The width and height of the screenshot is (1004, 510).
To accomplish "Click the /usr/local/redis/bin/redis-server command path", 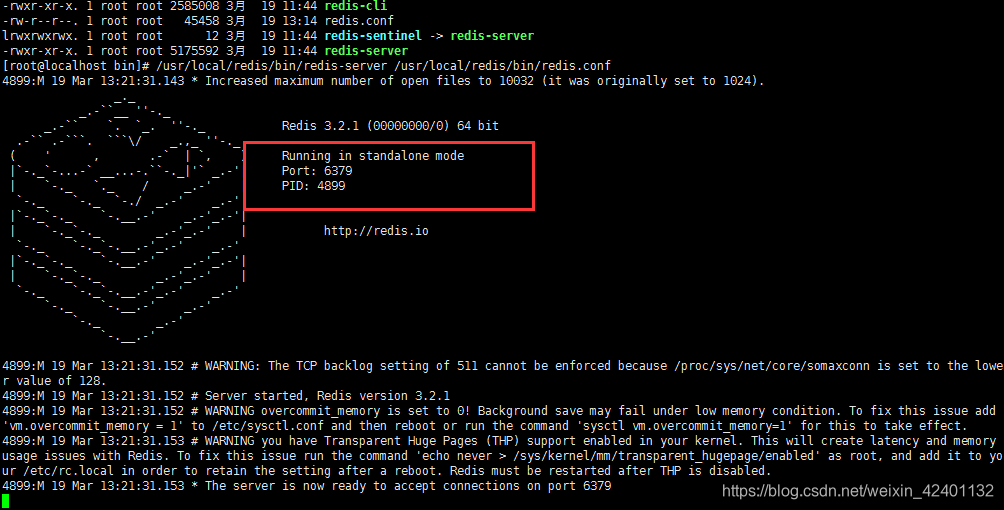I will point(271,66).
